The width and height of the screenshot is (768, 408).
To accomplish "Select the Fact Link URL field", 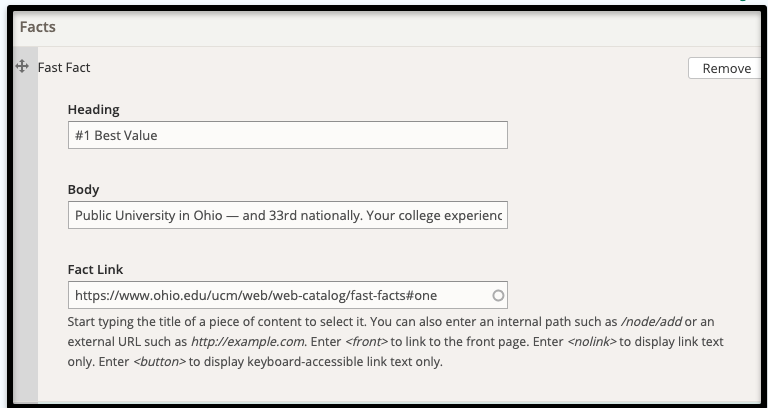I will click(x=288, y=295).
